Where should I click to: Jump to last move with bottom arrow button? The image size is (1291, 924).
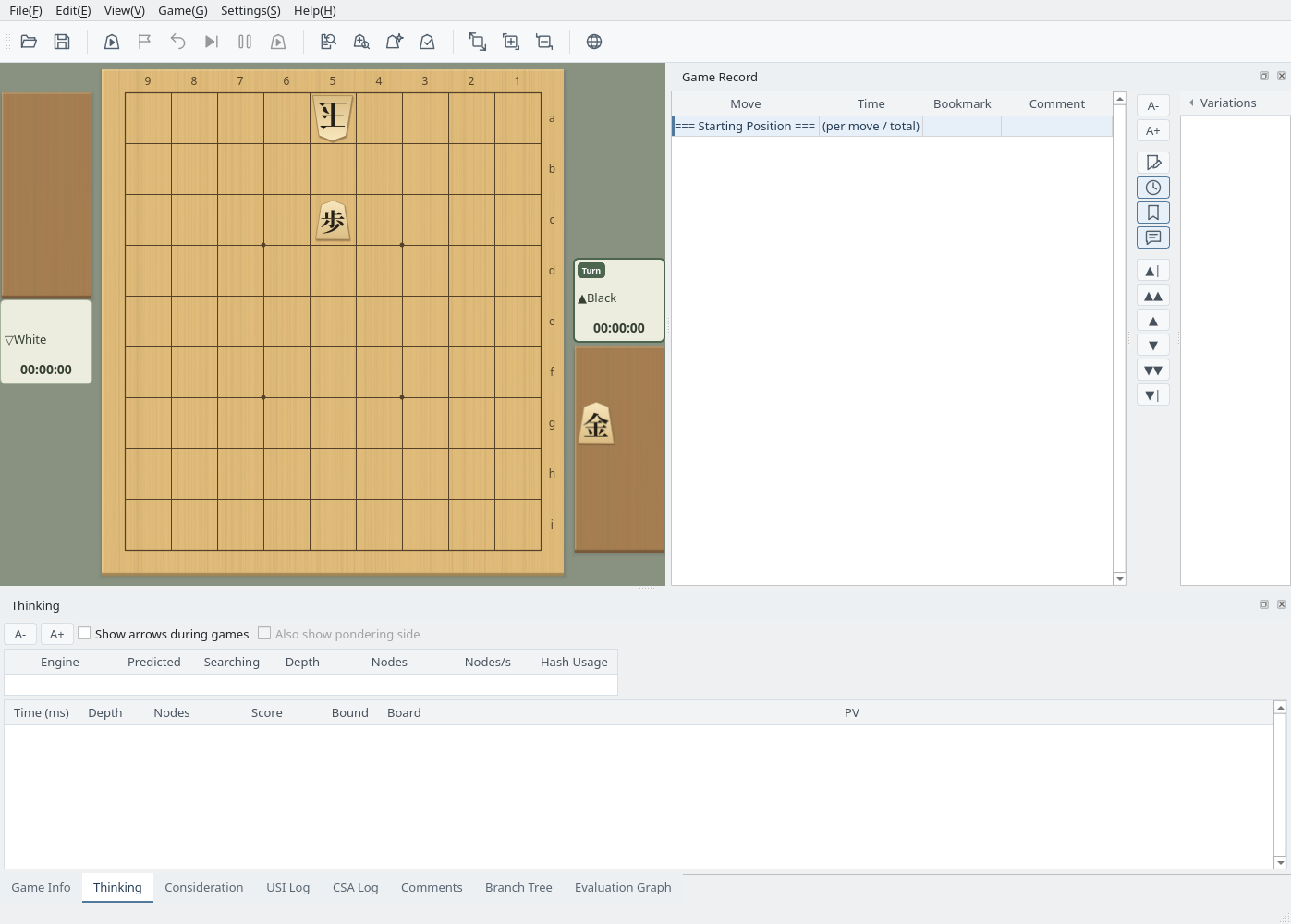(x=1153, y=395)
